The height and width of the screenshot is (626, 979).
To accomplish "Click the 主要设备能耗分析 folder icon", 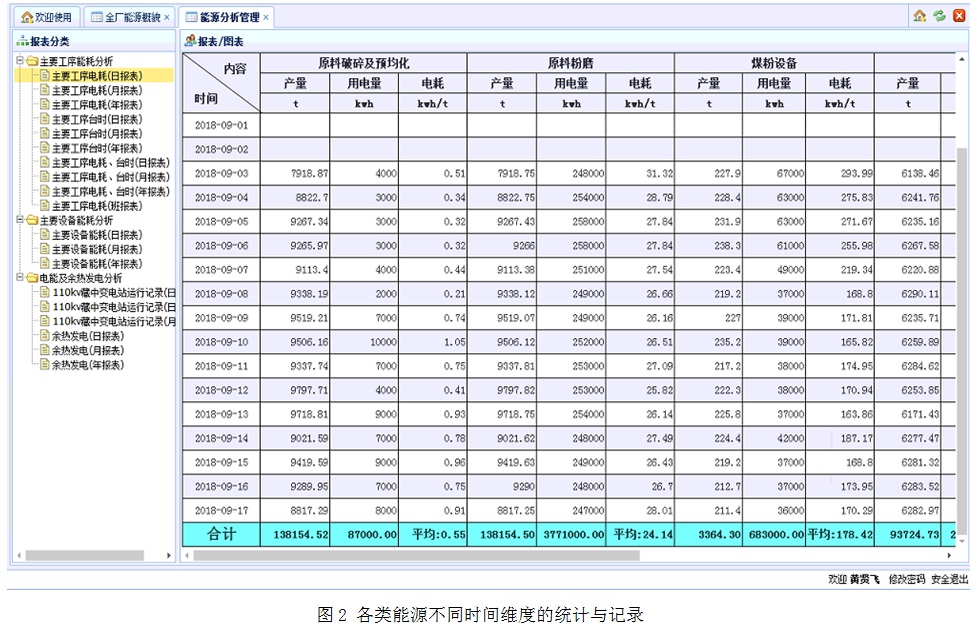I will [32, 221].
